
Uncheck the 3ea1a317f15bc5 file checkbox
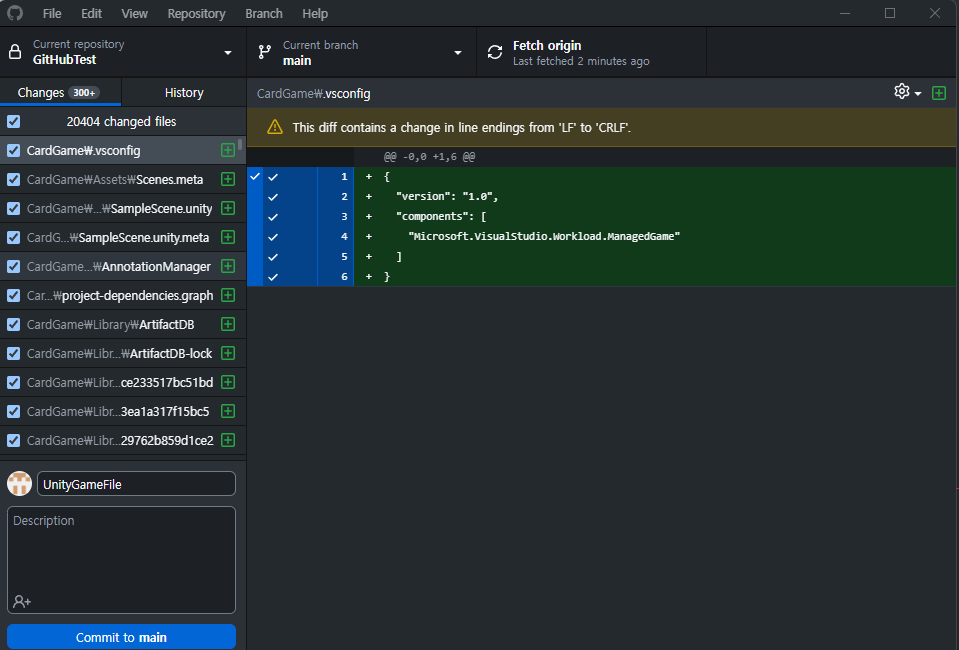13,411
